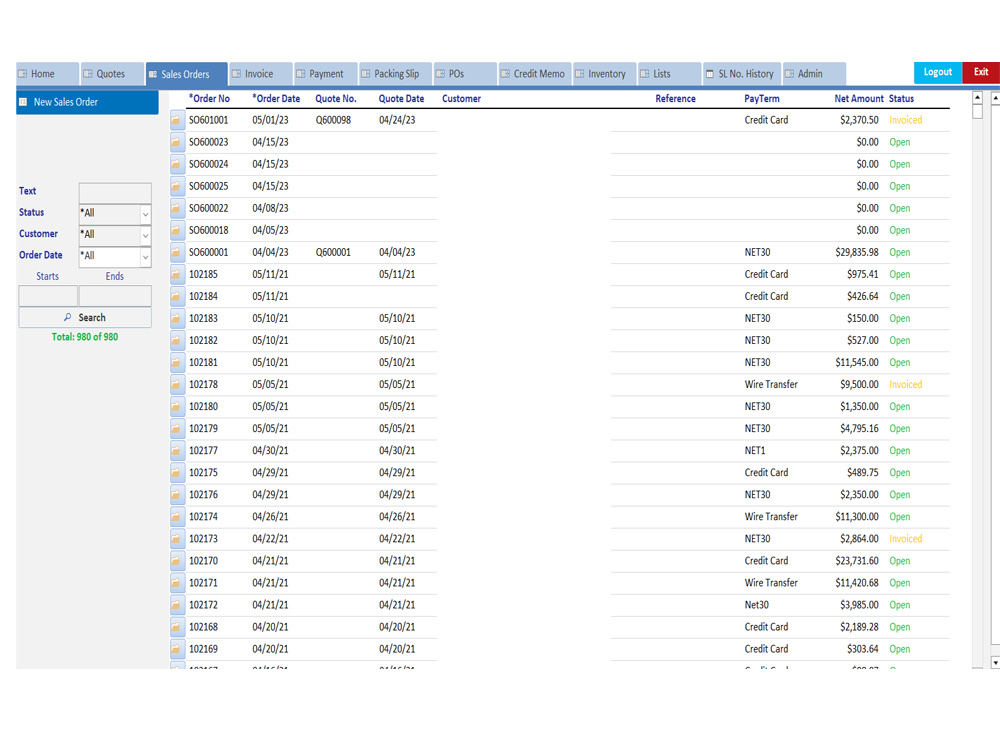The width and height of the screenshot is (1000, 750).
Task: Open folder icon for order 102177
Action: click(x=177, y=451)
